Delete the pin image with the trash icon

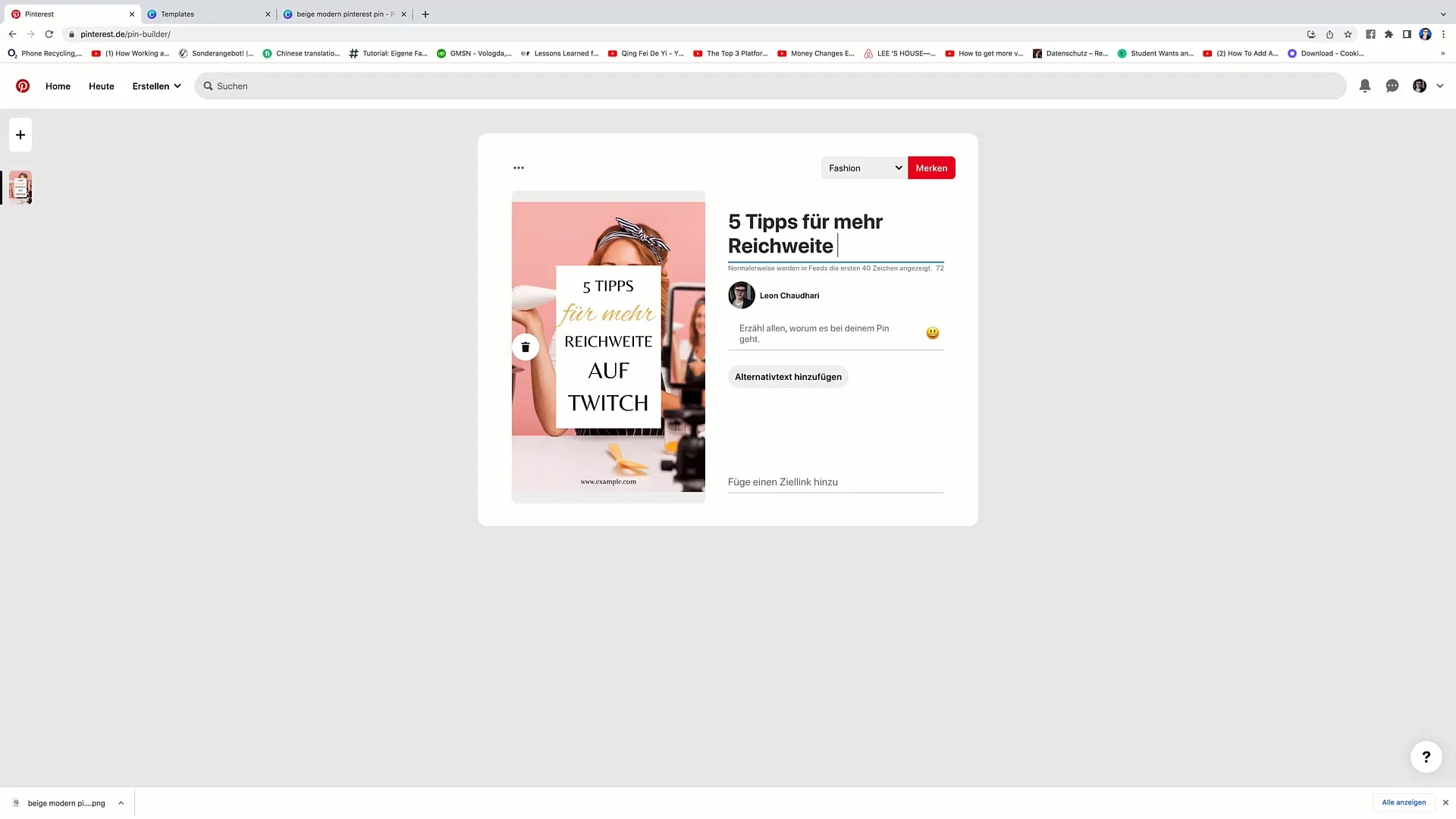point(526,347)
